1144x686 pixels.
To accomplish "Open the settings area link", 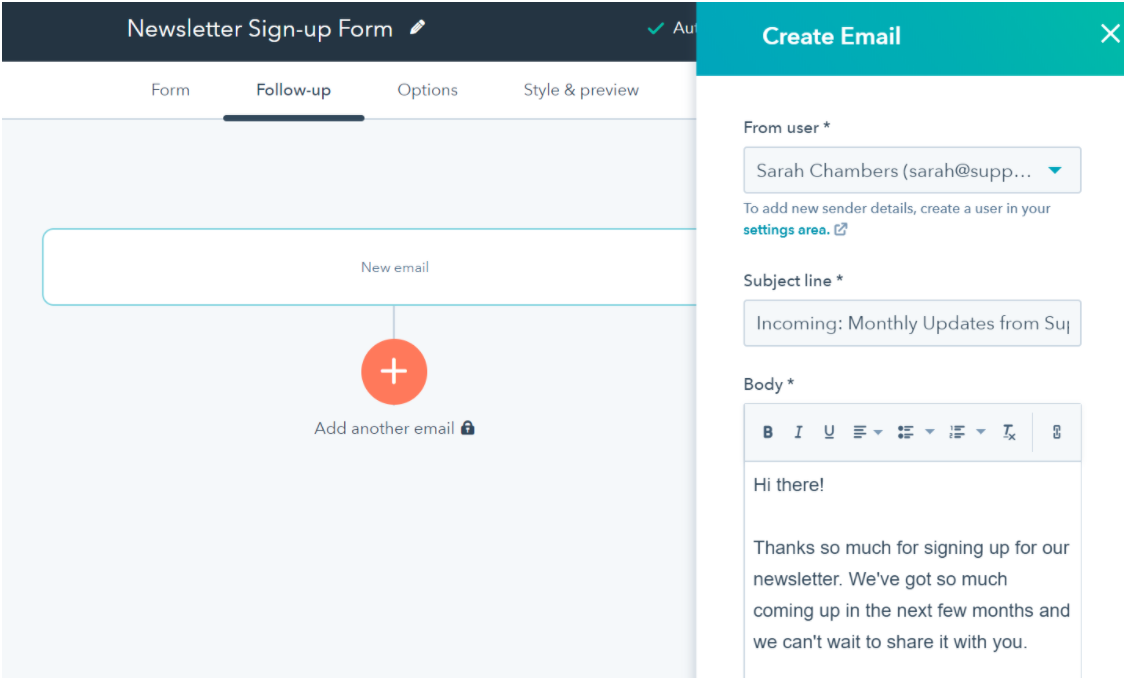I will [786, 230].
